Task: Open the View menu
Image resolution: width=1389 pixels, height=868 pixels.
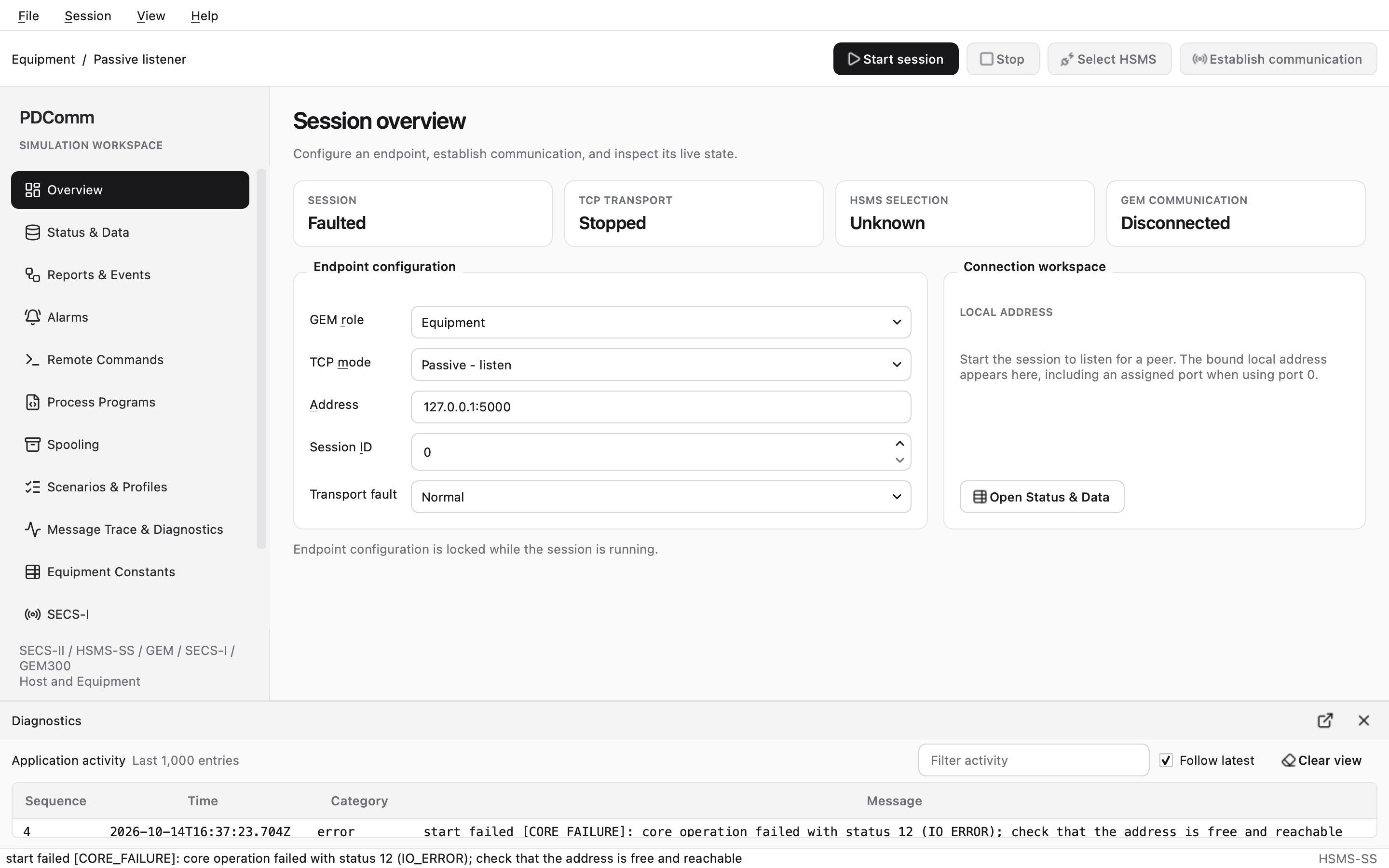Action: (x=151, y=15)
